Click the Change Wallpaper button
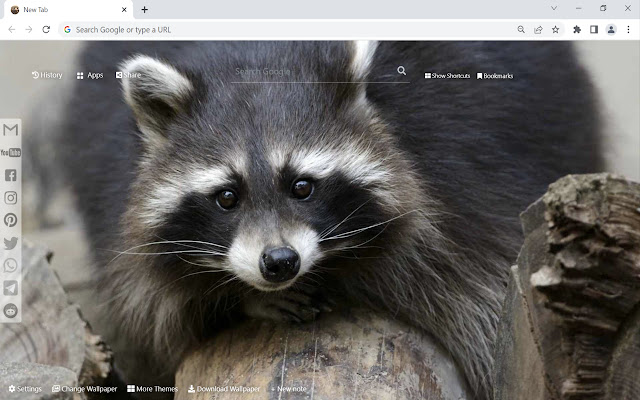Image resolution: width=640 pixels, height=400 pixels. click(84, 389)
